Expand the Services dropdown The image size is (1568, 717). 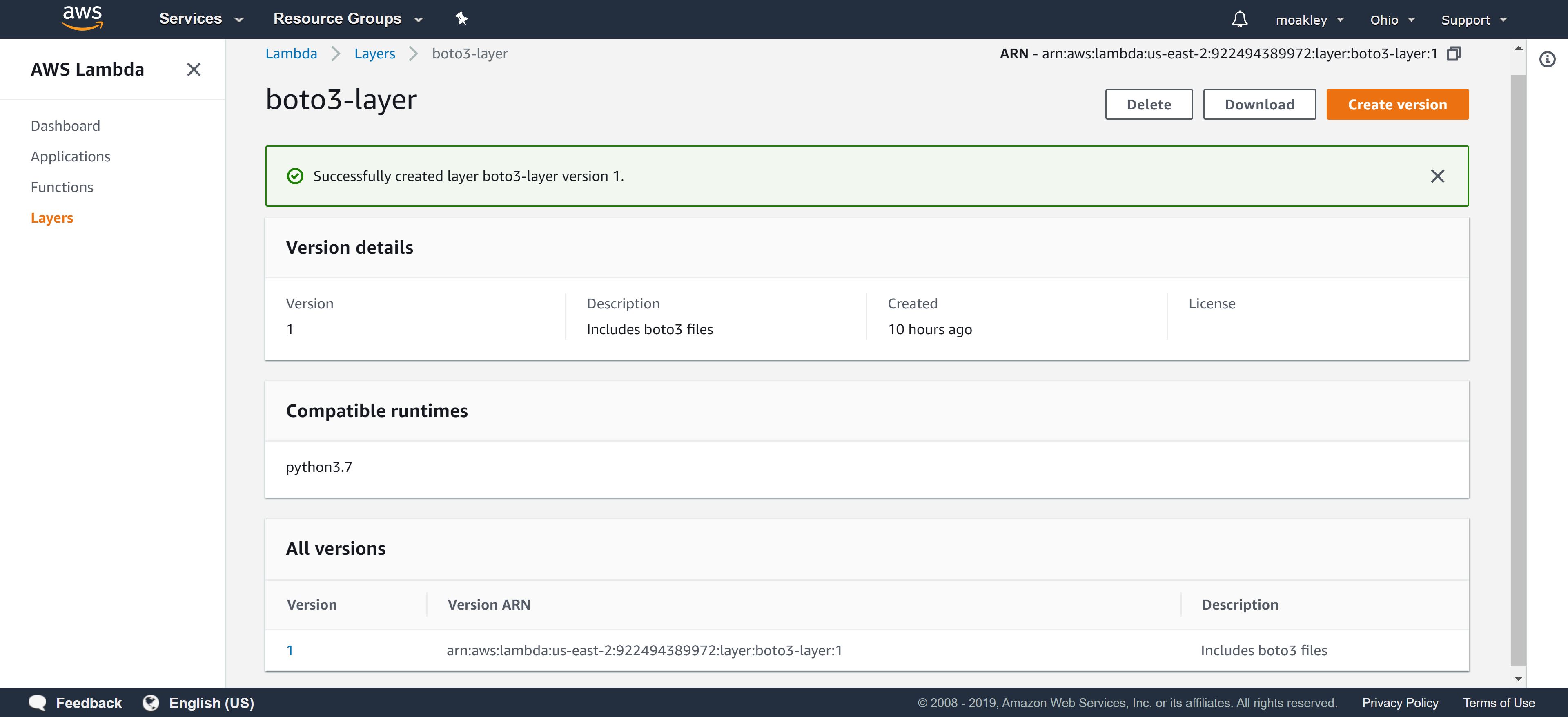pos(201,19)
